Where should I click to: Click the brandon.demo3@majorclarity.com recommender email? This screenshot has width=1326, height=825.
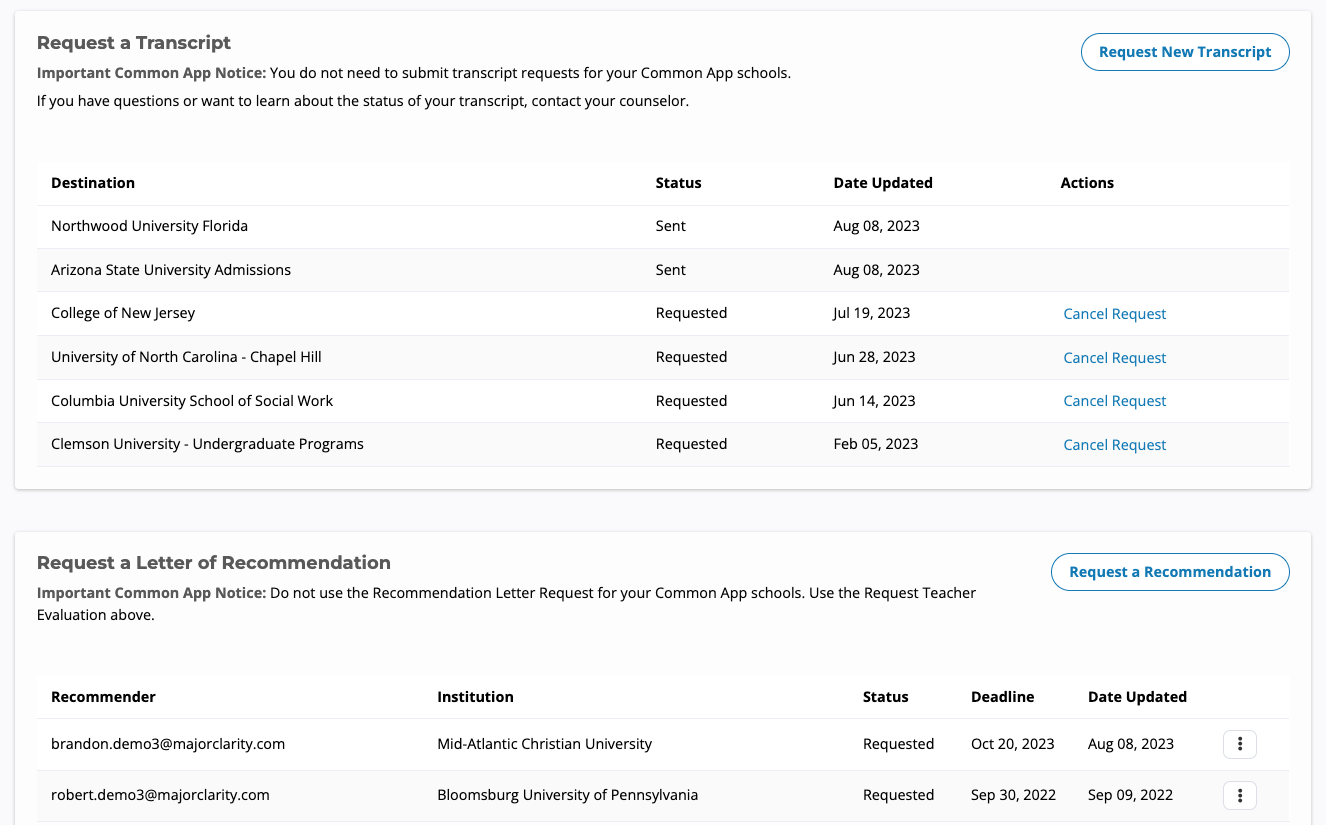click(168, 744)
